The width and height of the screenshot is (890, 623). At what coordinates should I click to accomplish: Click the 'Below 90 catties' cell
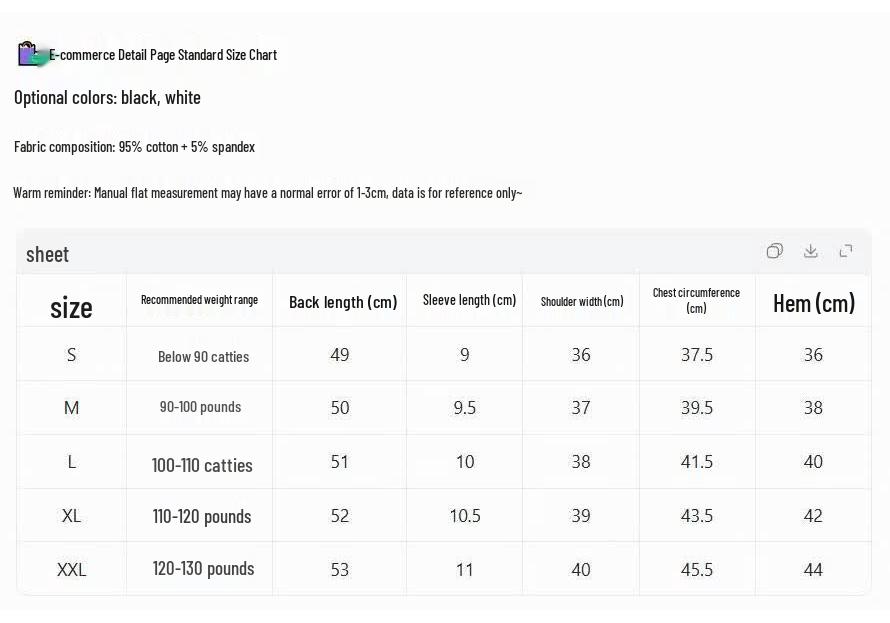pos(203,356)
